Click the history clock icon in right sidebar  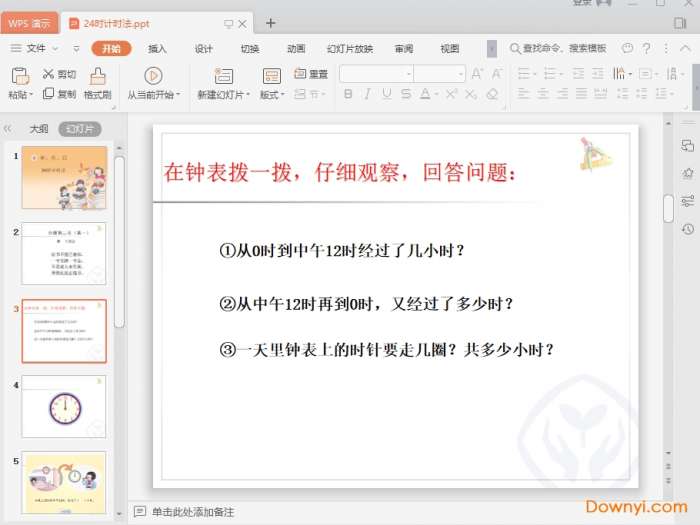point(688,229)
